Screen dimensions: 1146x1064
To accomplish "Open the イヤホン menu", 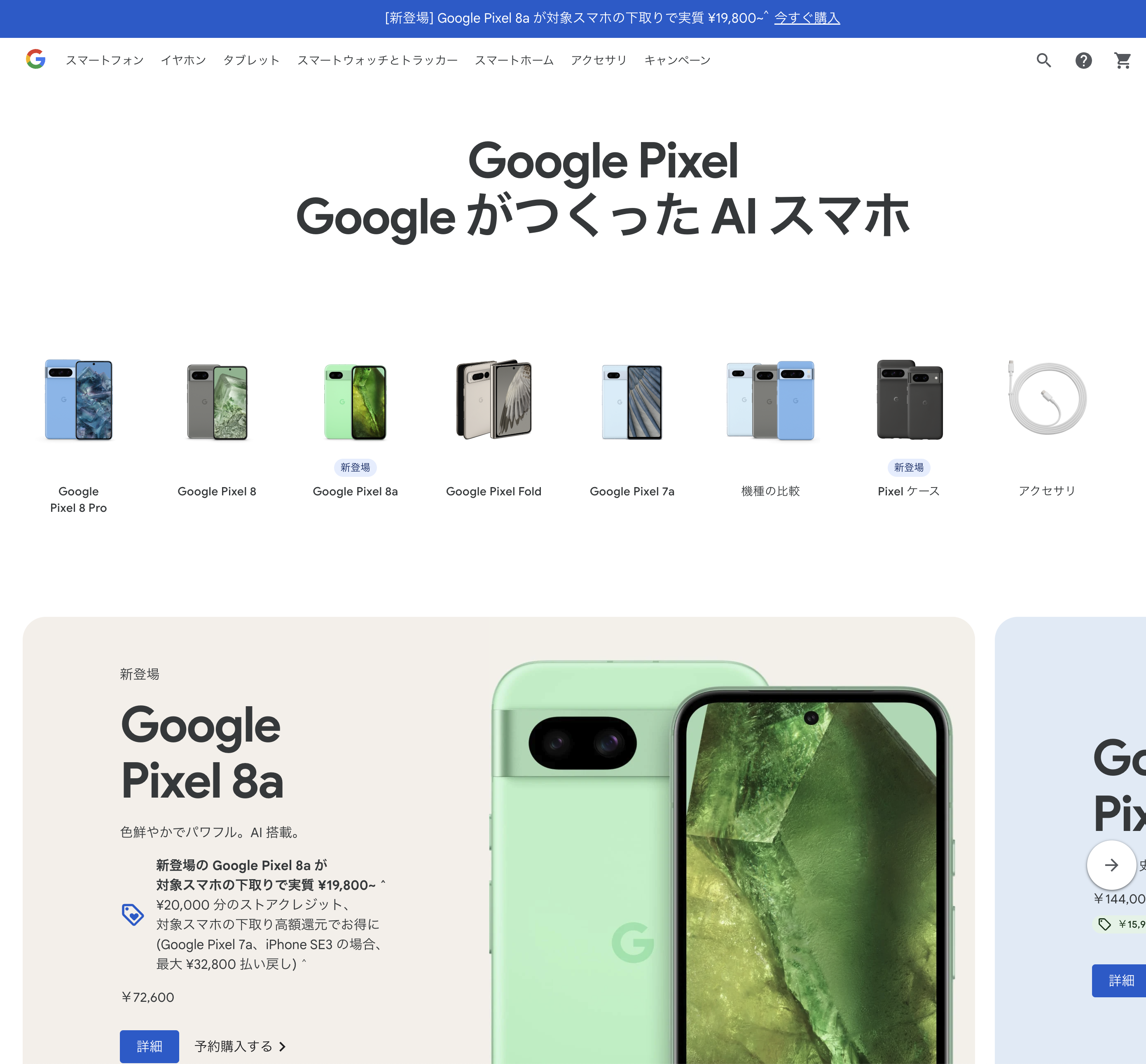I will tap(183, 61).
